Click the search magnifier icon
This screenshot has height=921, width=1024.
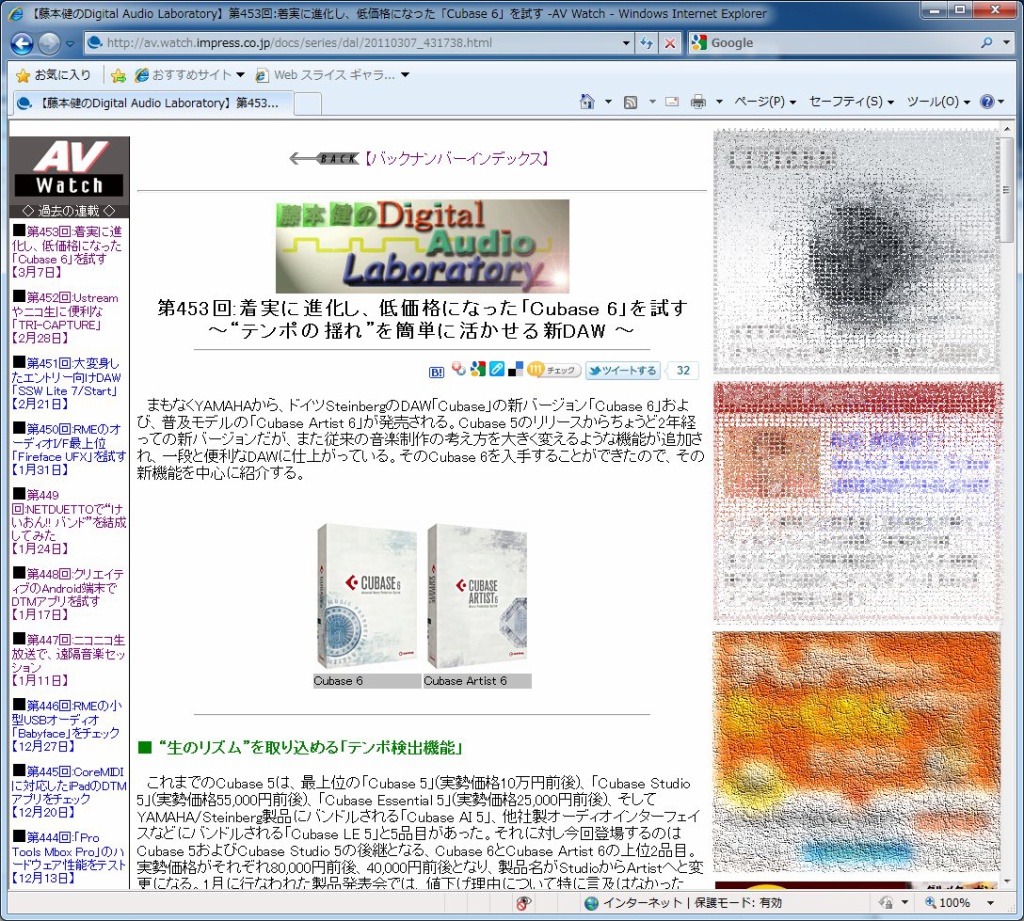pyautogui.click(x=987, y=43)
